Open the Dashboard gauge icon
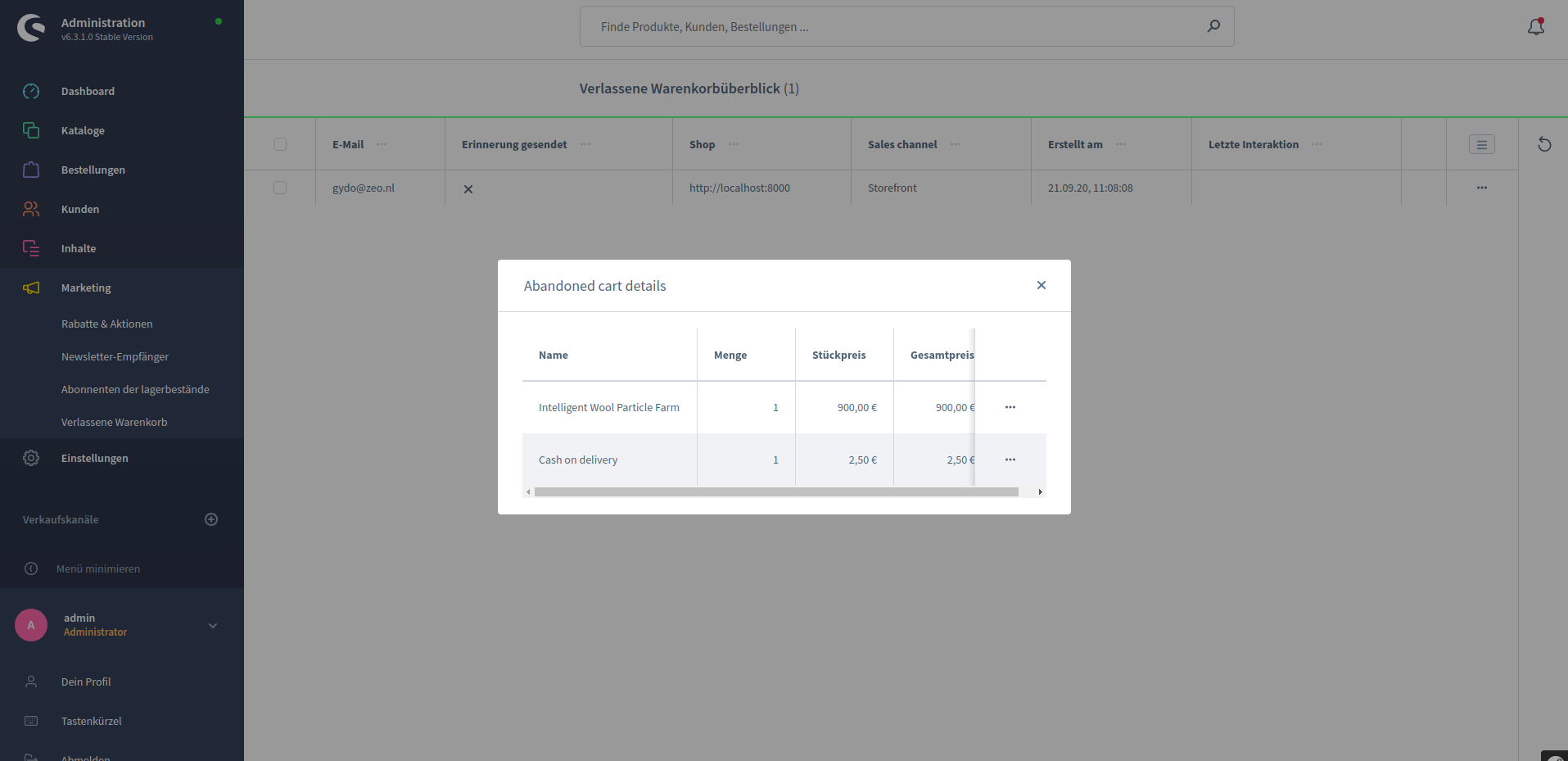This screenshot has width=1568, height=761. coord(31,91)
